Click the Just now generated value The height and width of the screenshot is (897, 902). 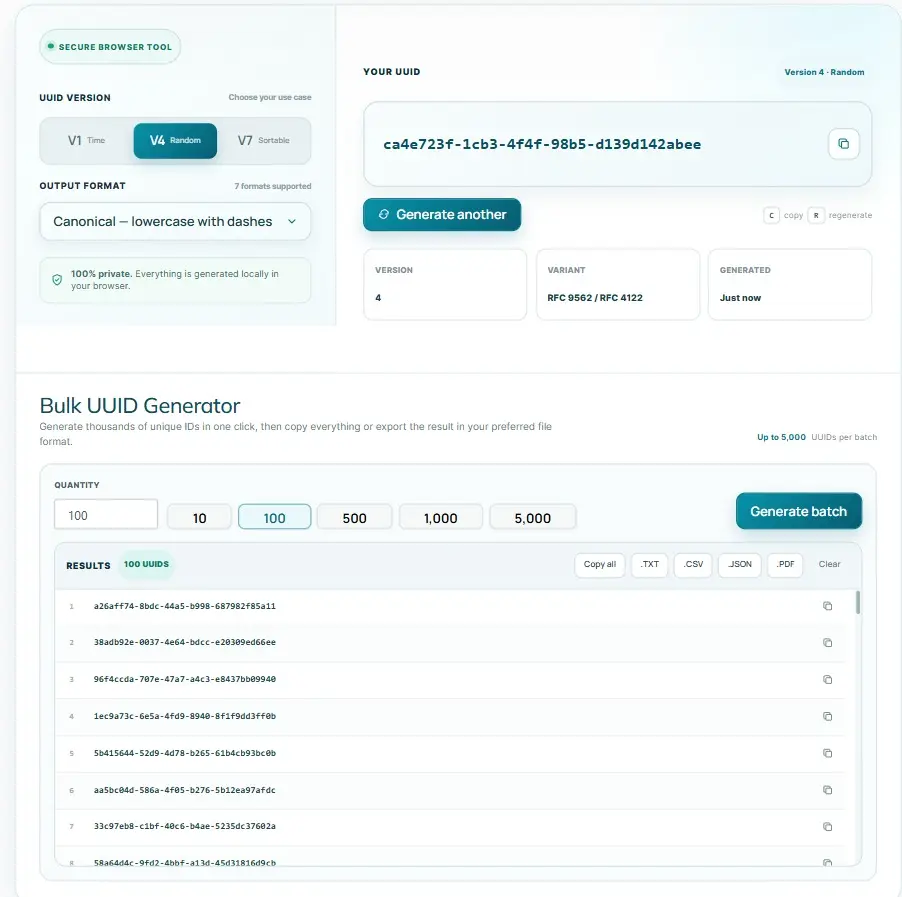(x=740, y=297)
